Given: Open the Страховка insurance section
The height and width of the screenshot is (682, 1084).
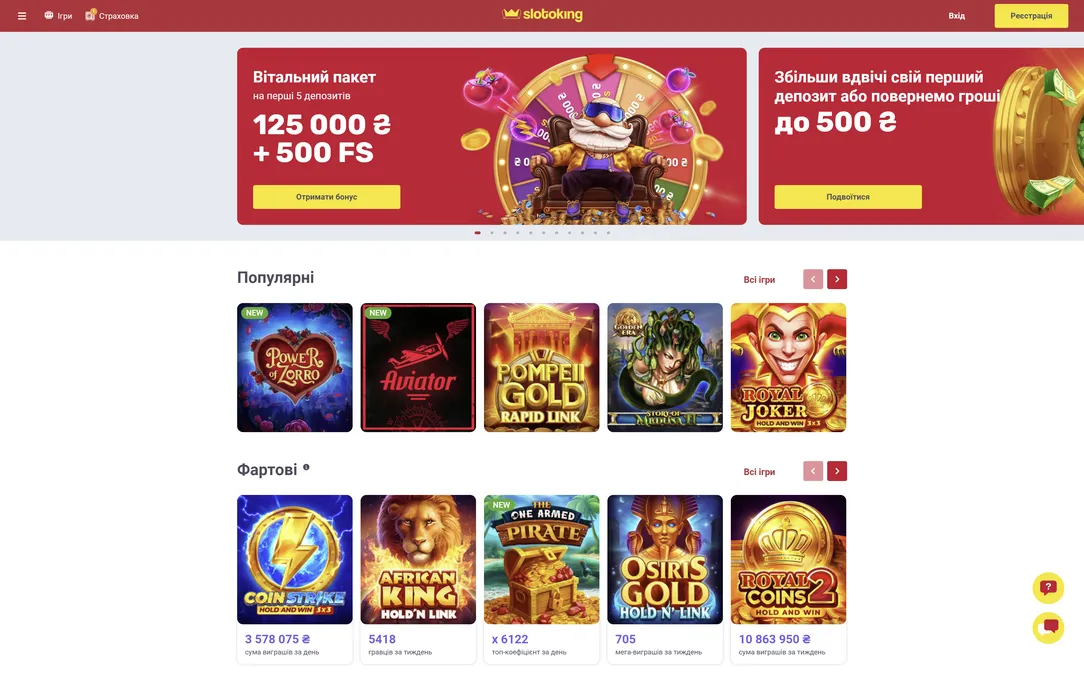Looking at the screenshot, I should pos(112,16).
